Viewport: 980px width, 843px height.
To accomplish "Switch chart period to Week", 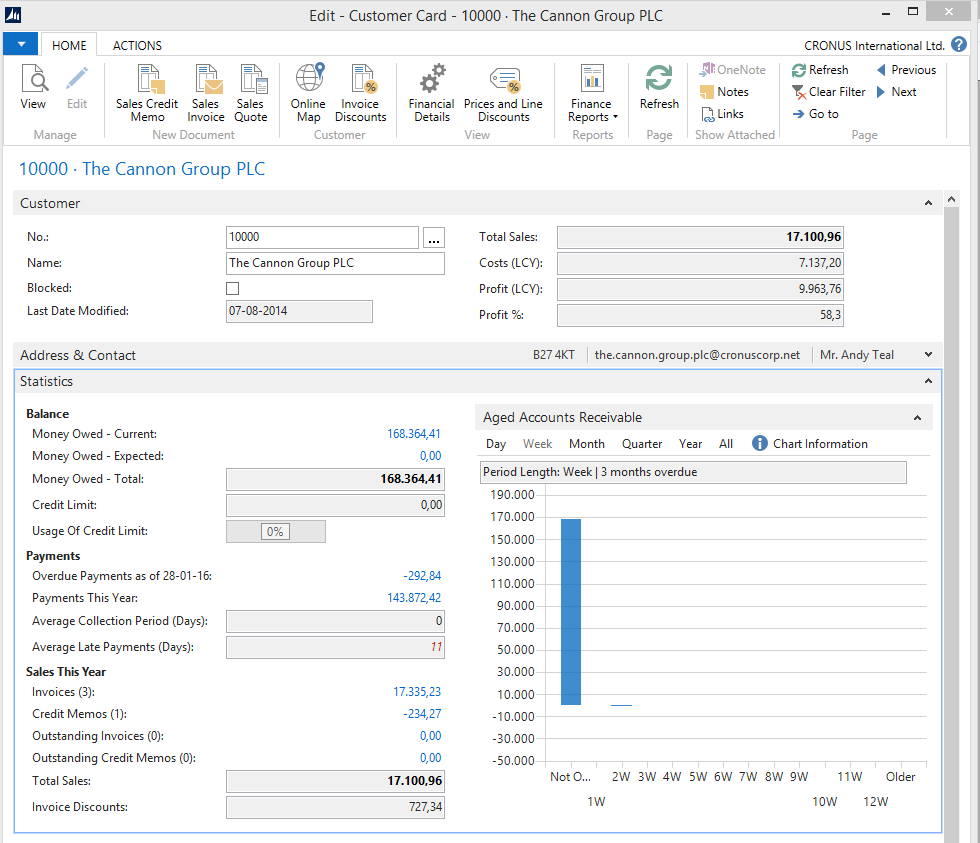I will tap(537, 443).
